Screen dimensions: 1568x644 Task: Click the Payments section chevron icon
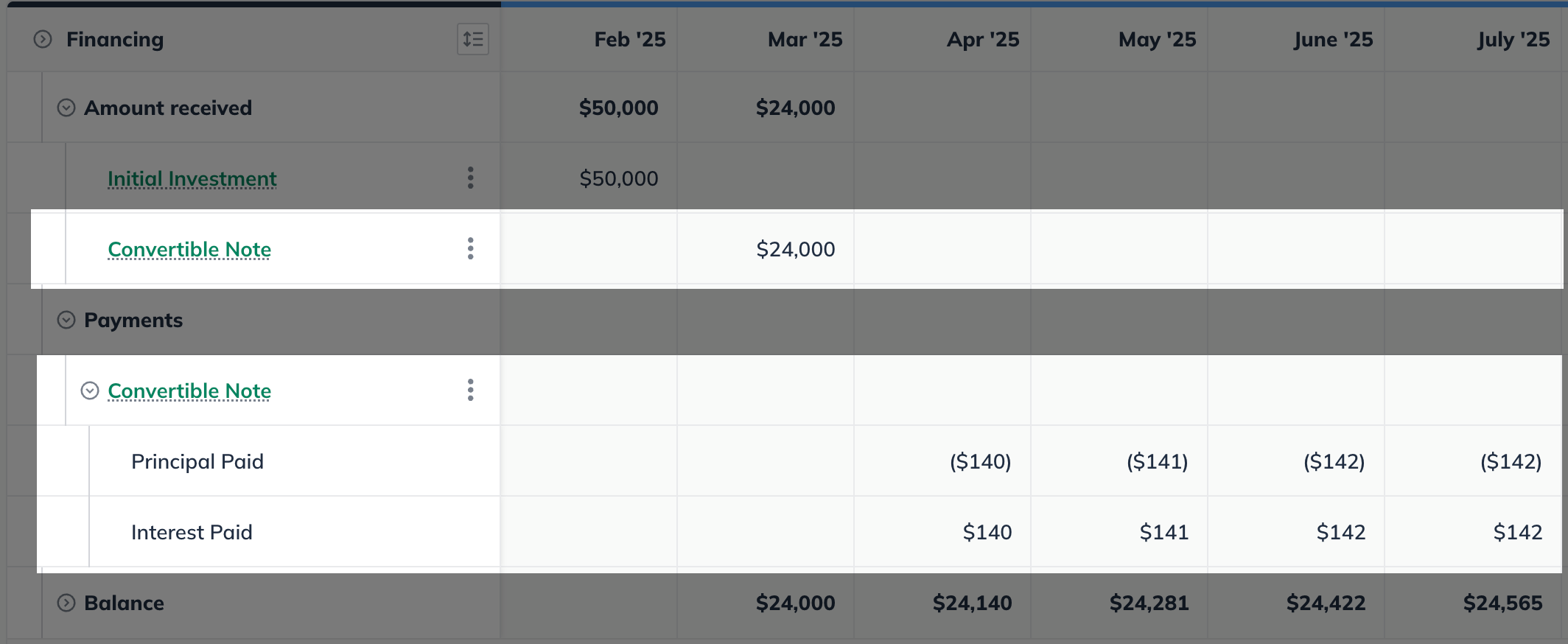tap(66, 320)
